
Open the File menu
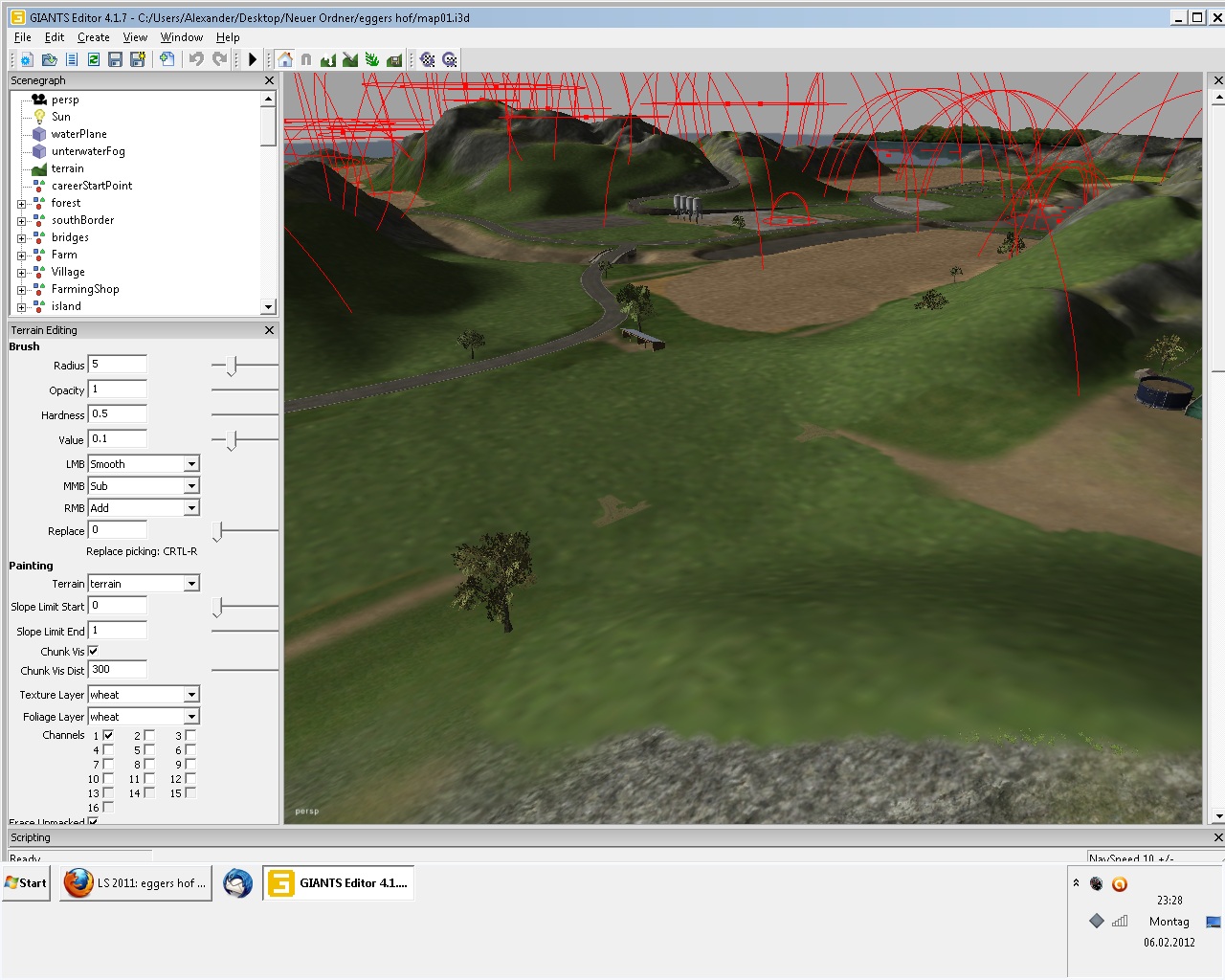(x=23, y=37)
